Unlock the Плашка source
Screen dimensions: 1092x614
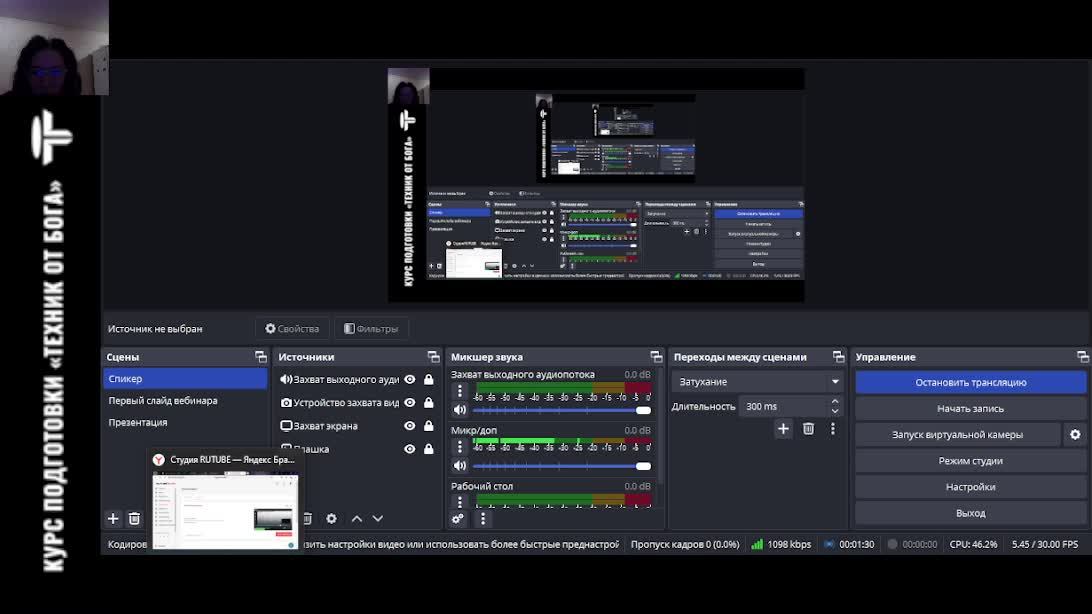(428, 449)
